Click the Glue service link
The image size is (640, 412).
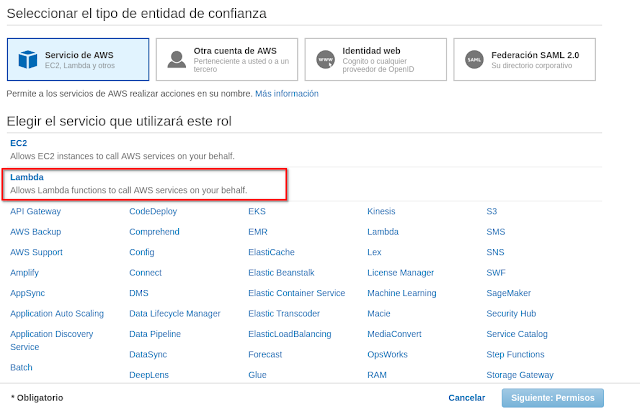pos(257,375)
